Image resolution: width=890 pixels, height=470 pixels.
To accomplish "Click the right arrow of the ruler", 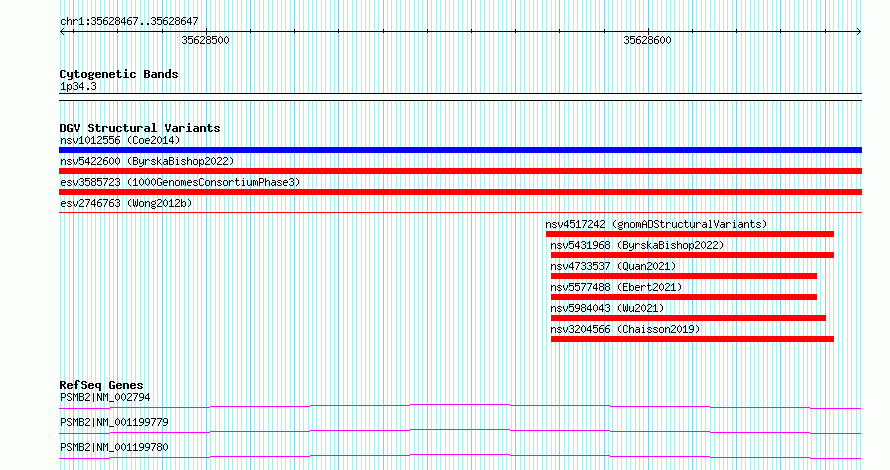I will click(859, 32).
